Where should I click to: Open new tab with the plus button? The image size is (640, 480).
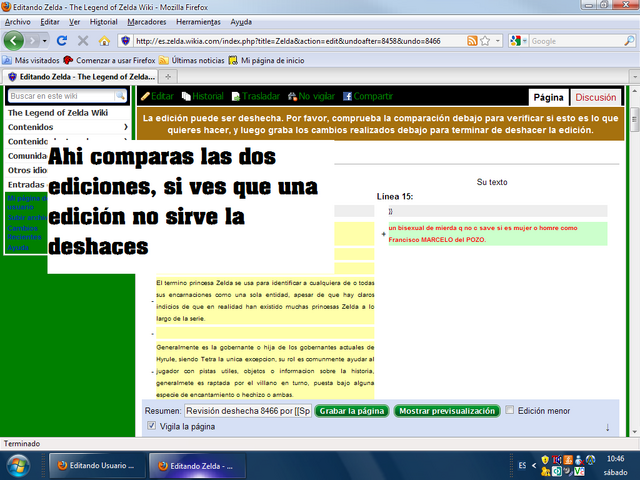point(168,76)
